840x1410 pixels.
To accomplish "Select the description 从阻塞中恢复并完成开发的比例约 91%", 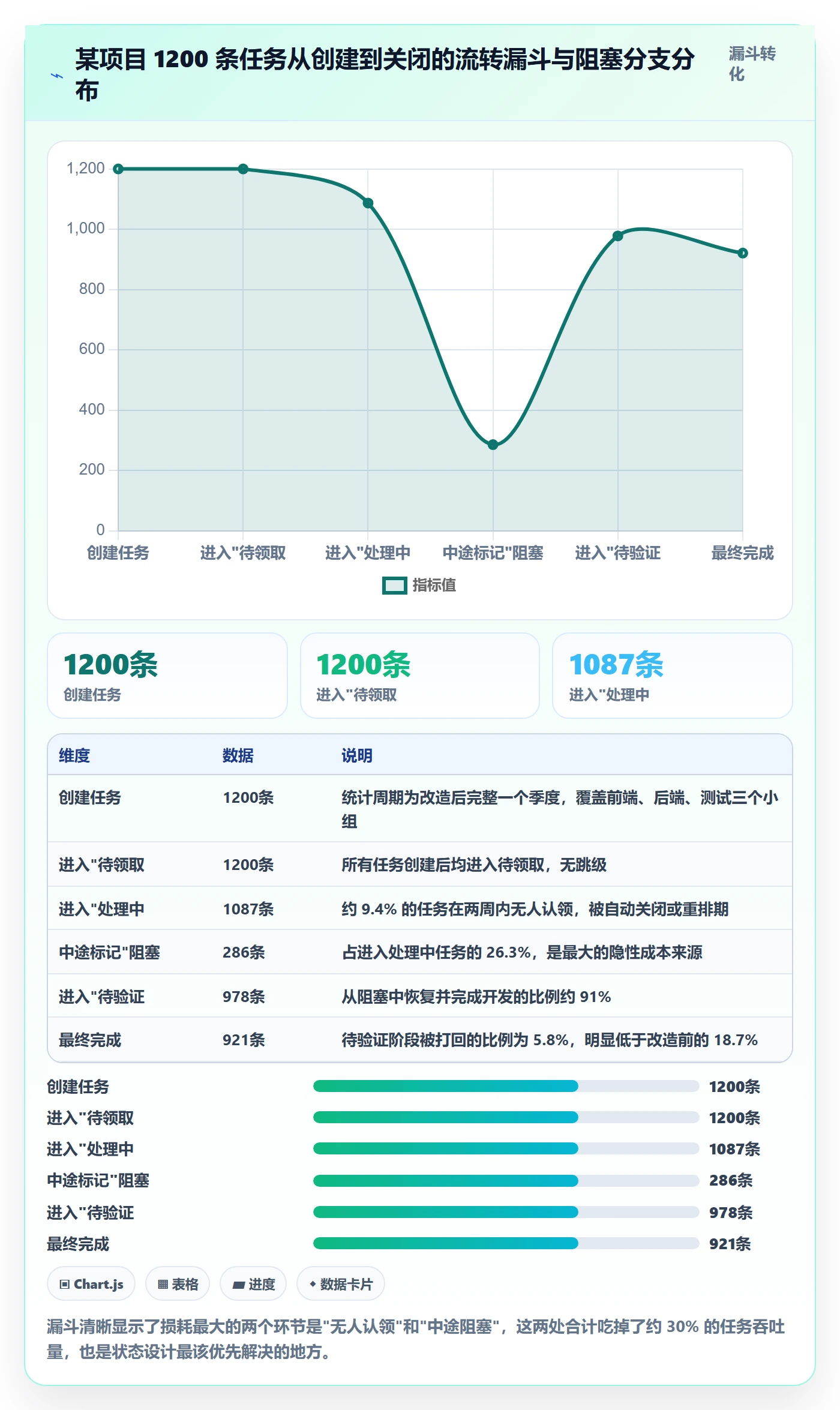I will [x=476, y=997].
